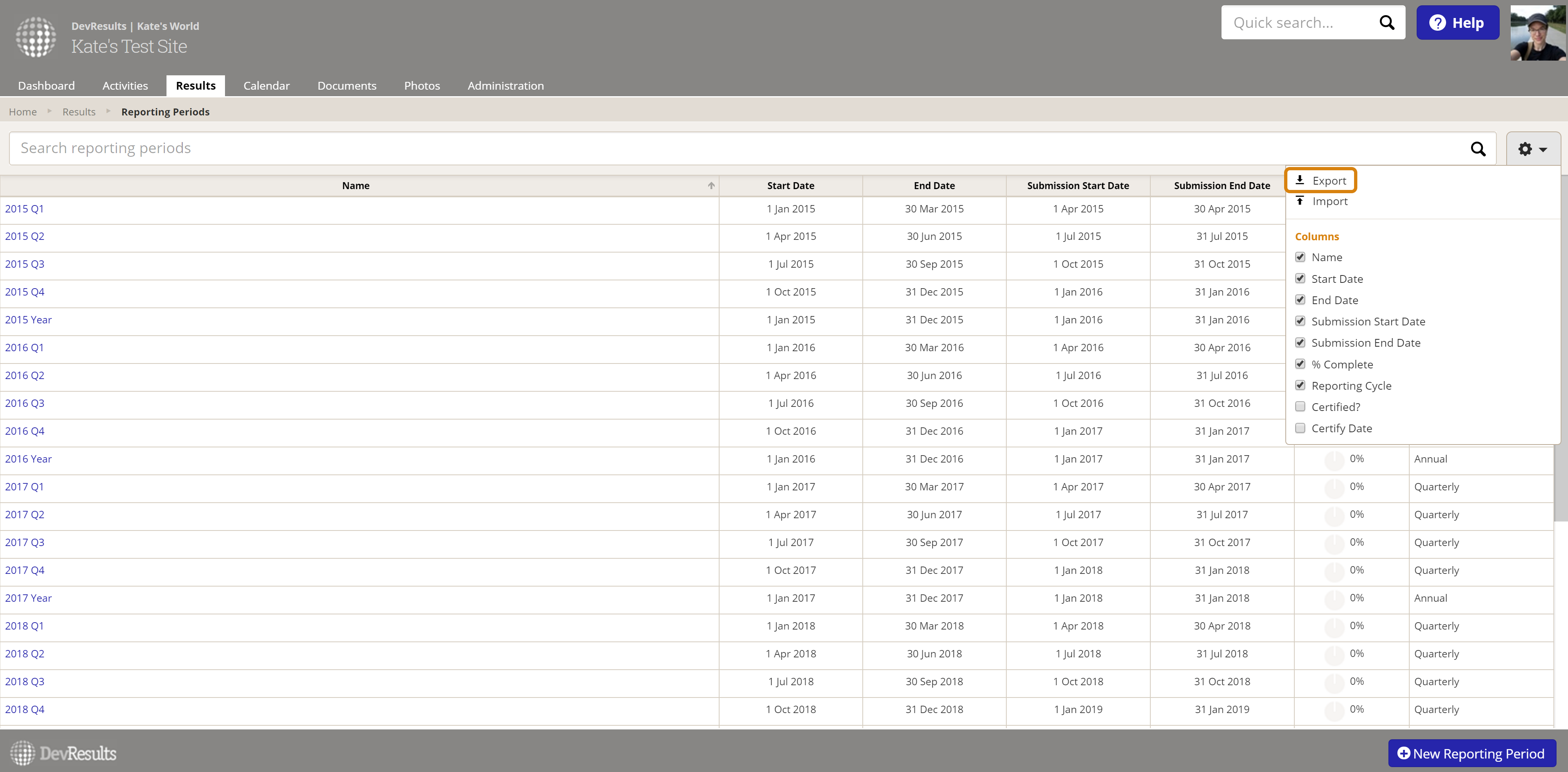1568x772 pixels.
Task: Click the Search reporting periods field
Action: click(x=731, y=149)
